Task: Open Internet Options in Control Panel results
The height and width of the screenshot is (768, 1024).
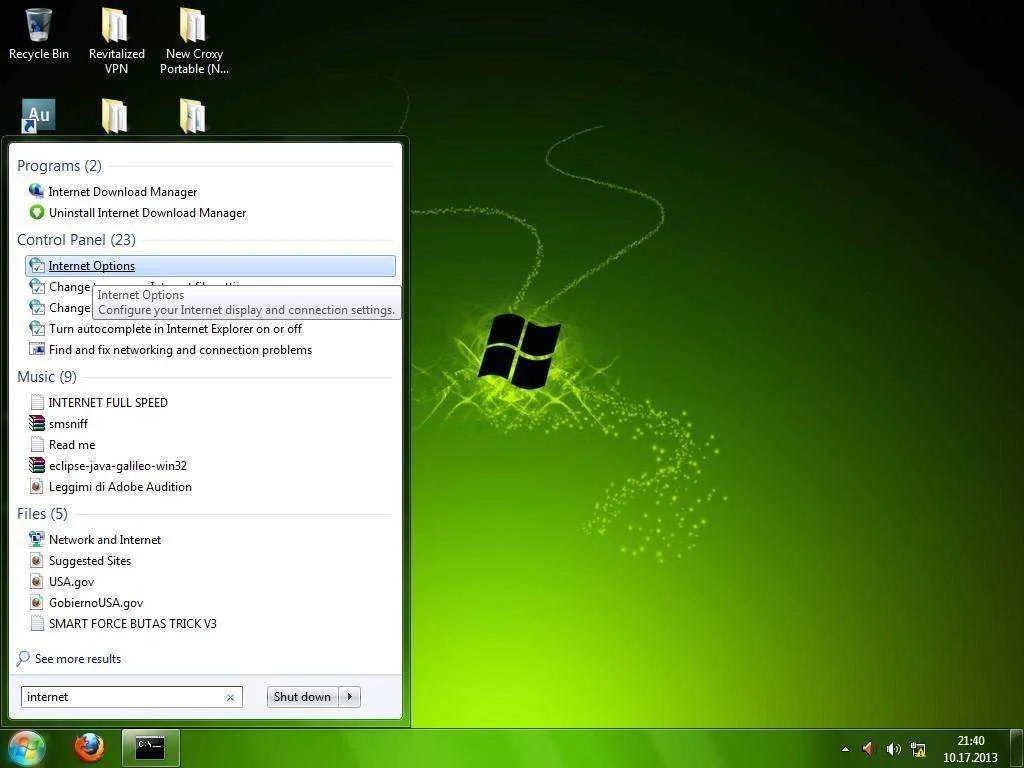Action: click(210, 266)
